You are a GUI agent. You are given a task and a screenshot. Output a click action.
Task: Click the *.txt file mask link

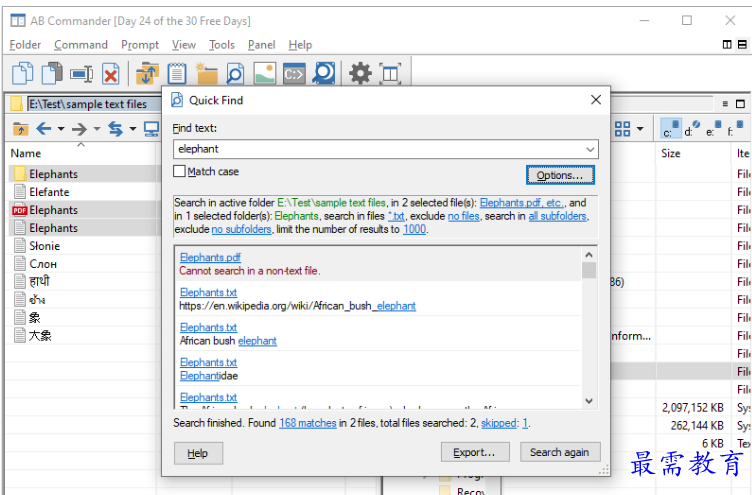[x=396, y=216]
